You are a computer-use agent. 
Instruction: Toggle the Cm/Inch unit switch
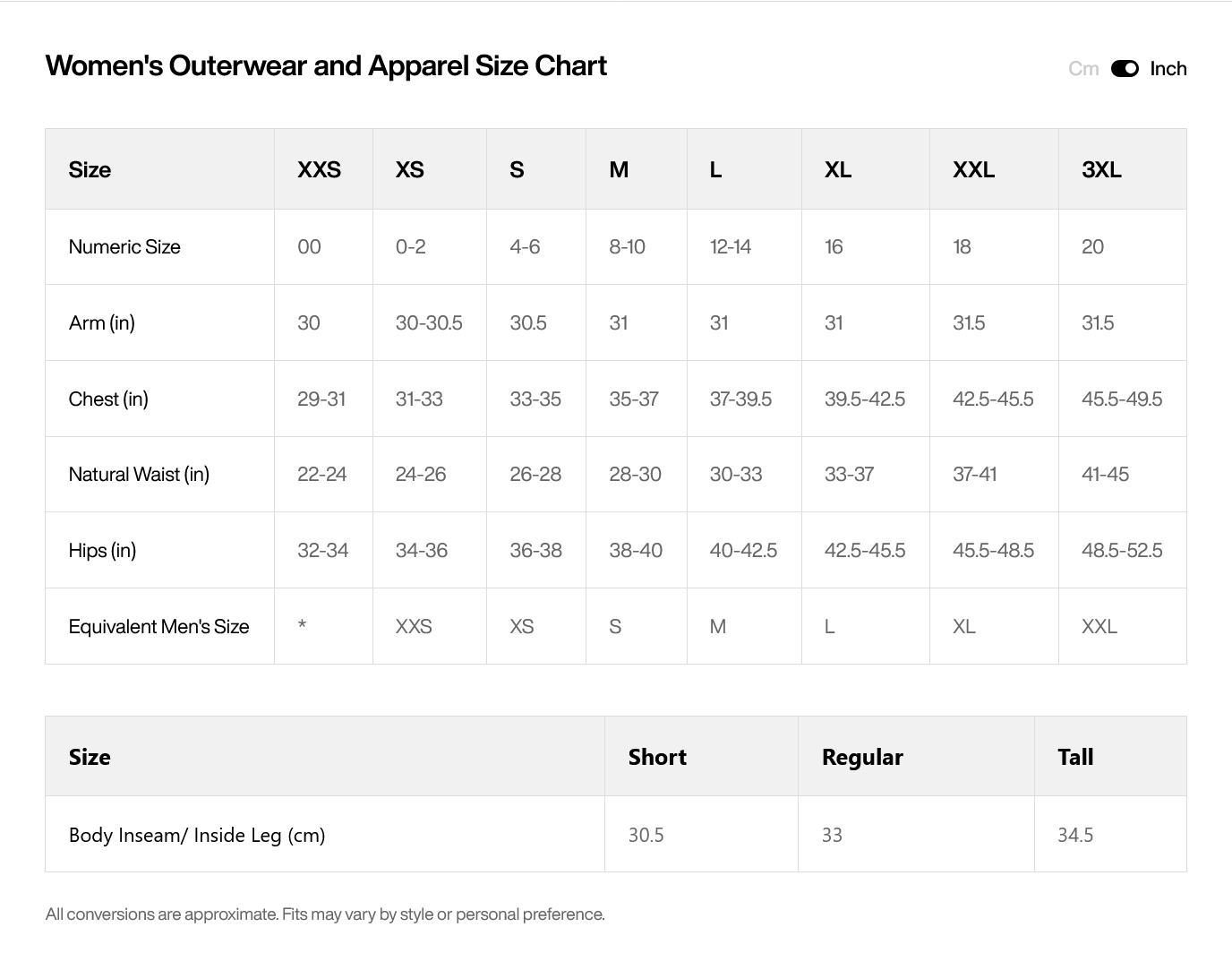click(x=1125, y=69)
